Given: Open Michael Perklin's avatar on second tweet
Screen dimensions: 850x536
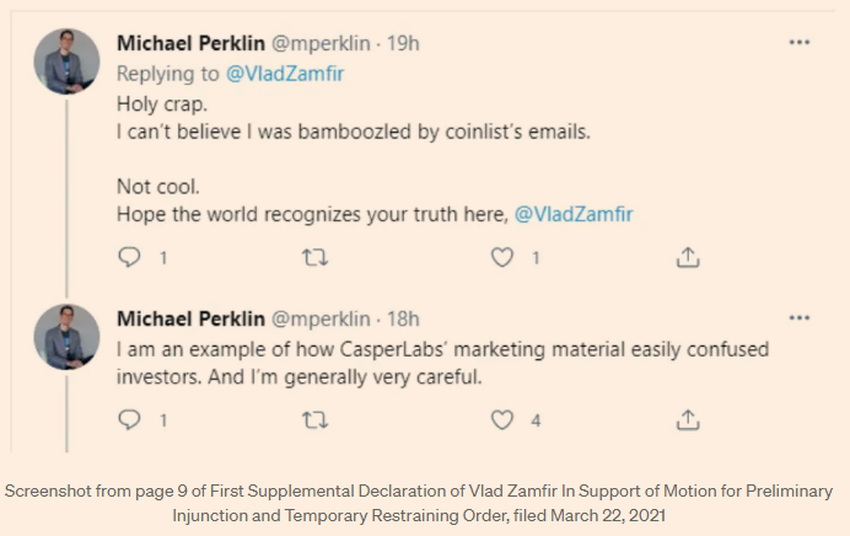Looking at the screenshot, I should 66,337.
